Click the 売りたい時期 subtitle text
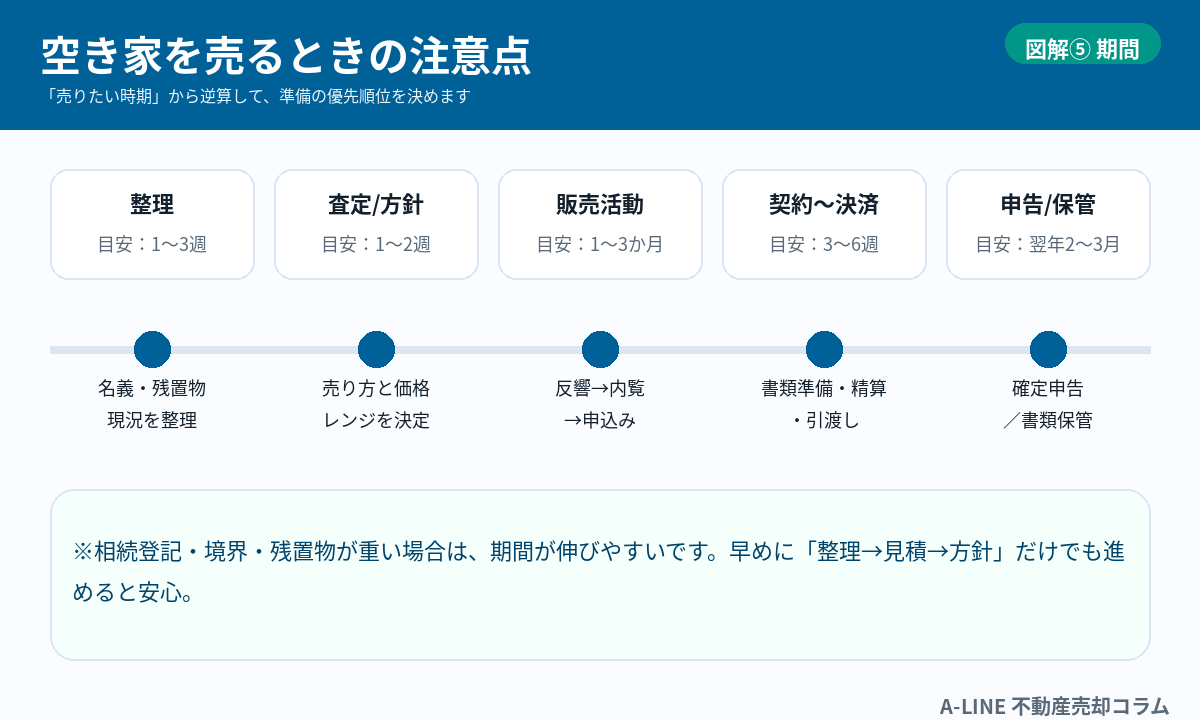Image resolution: width=1200 pixels, height=720 pixels. coord(257,97)
